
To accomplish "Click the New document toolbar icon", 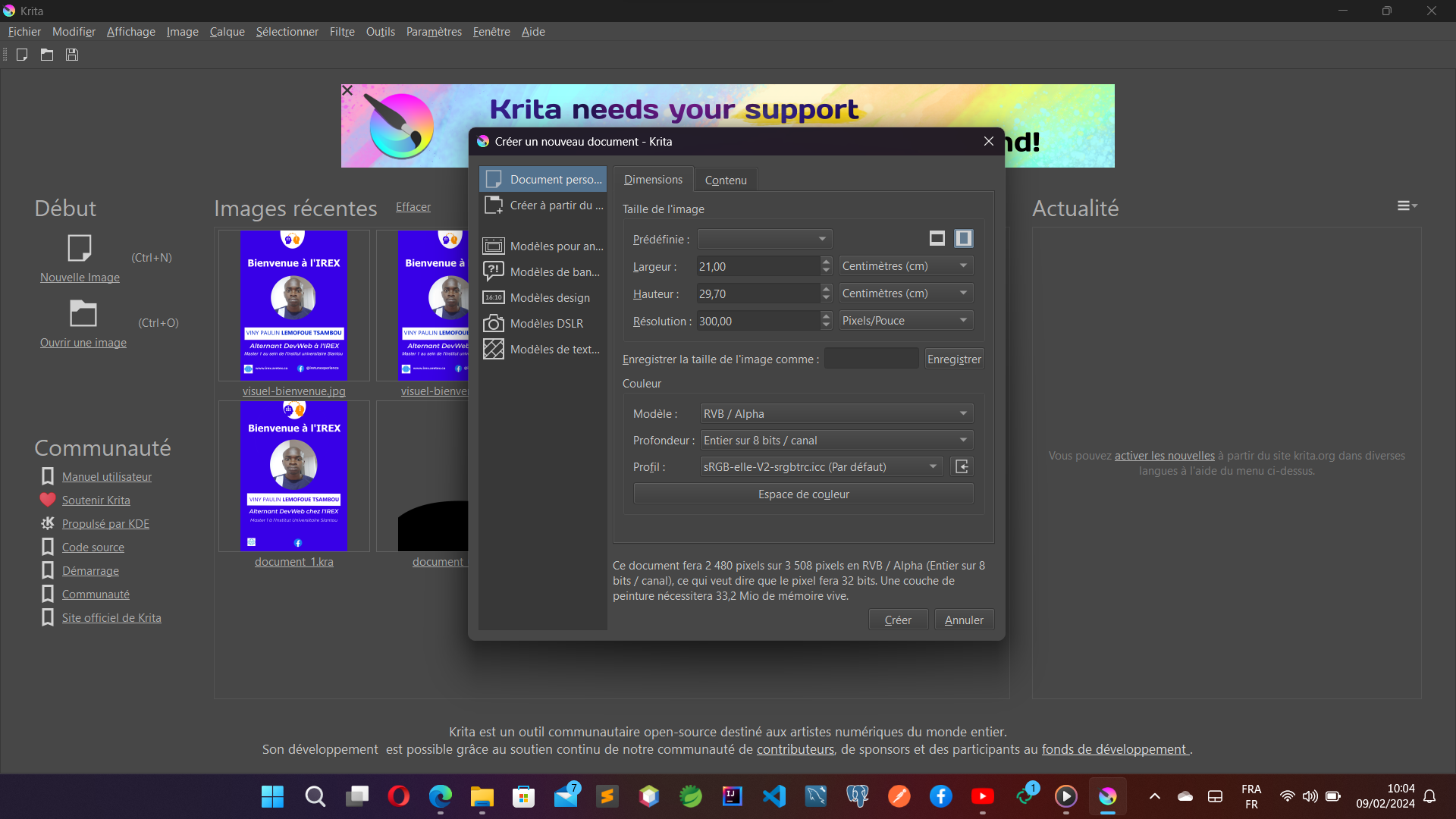I will (22, 55).
